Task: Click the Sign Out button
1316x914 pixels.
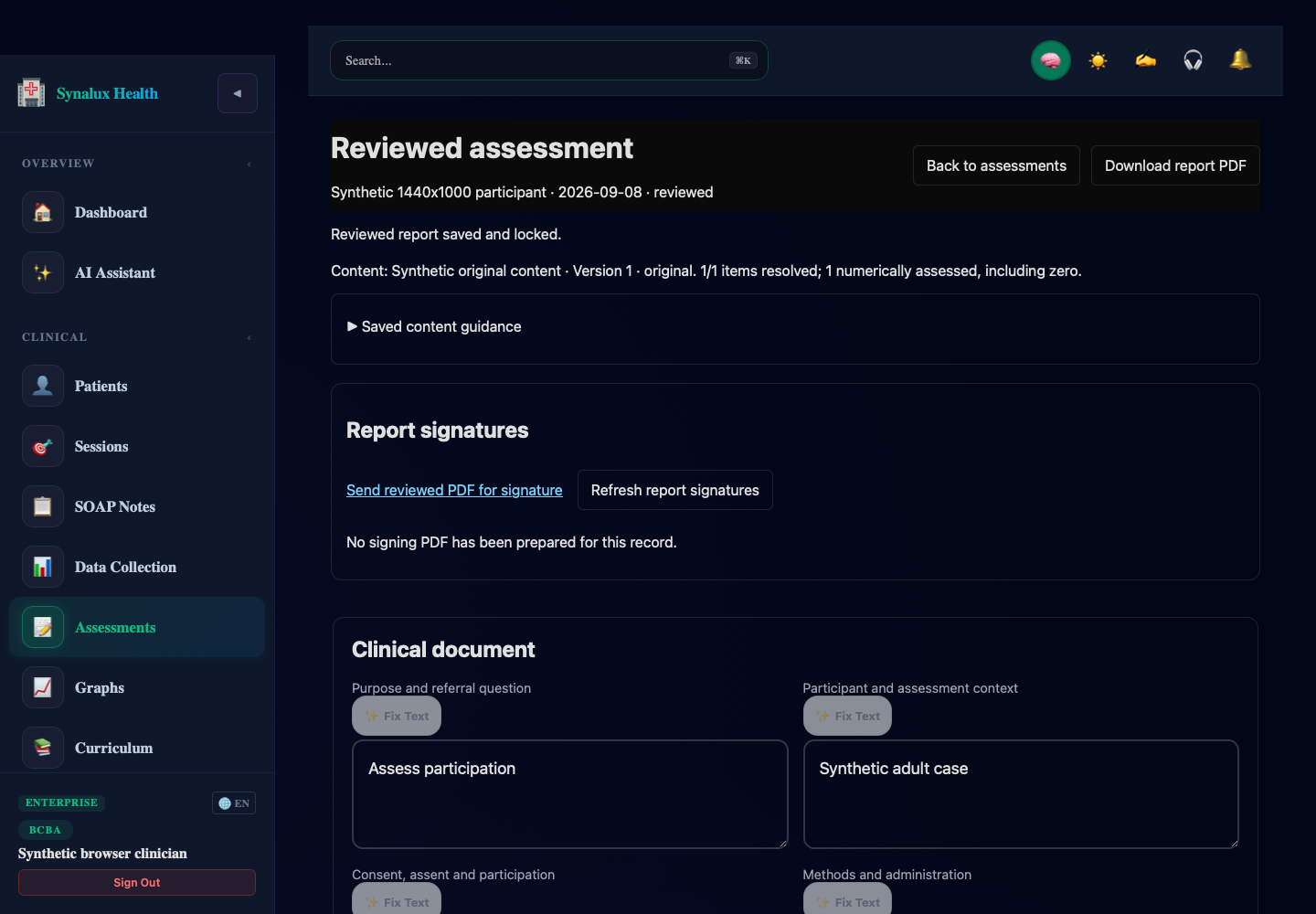Action: point(137,883)
